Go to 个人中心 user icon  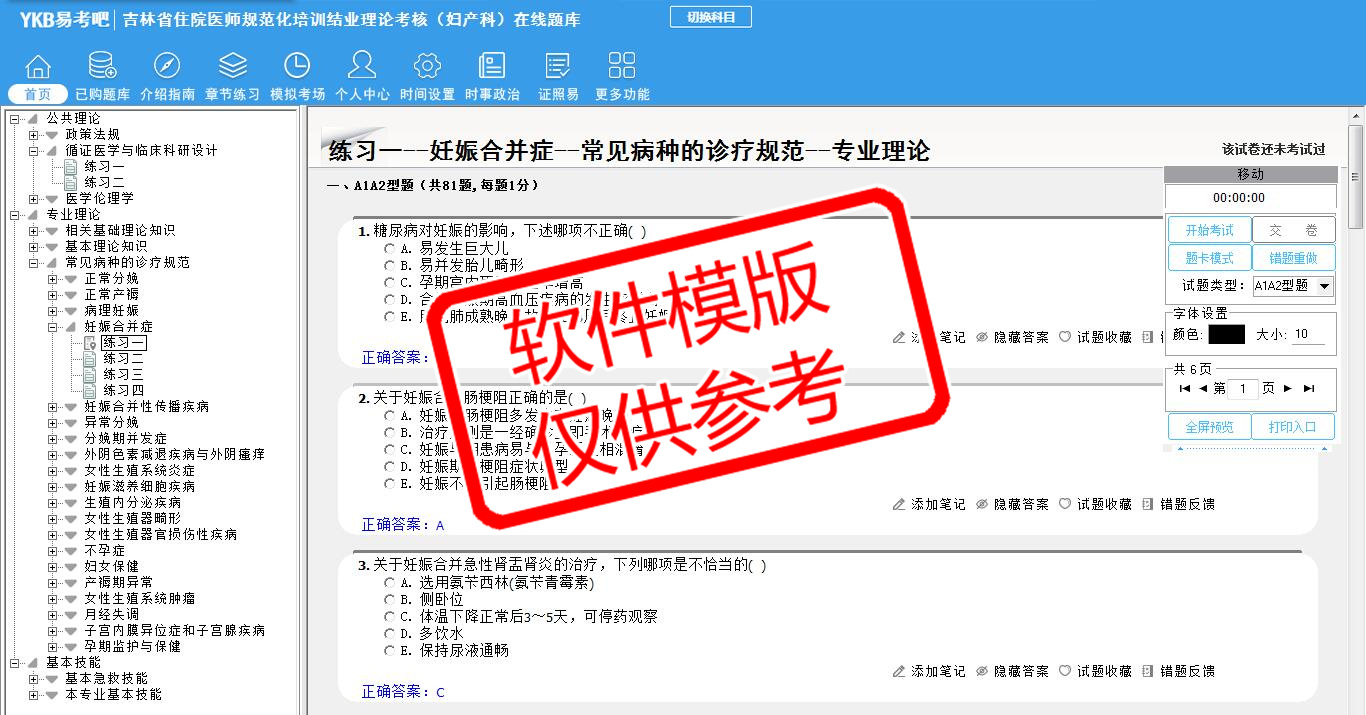[362, 66]
